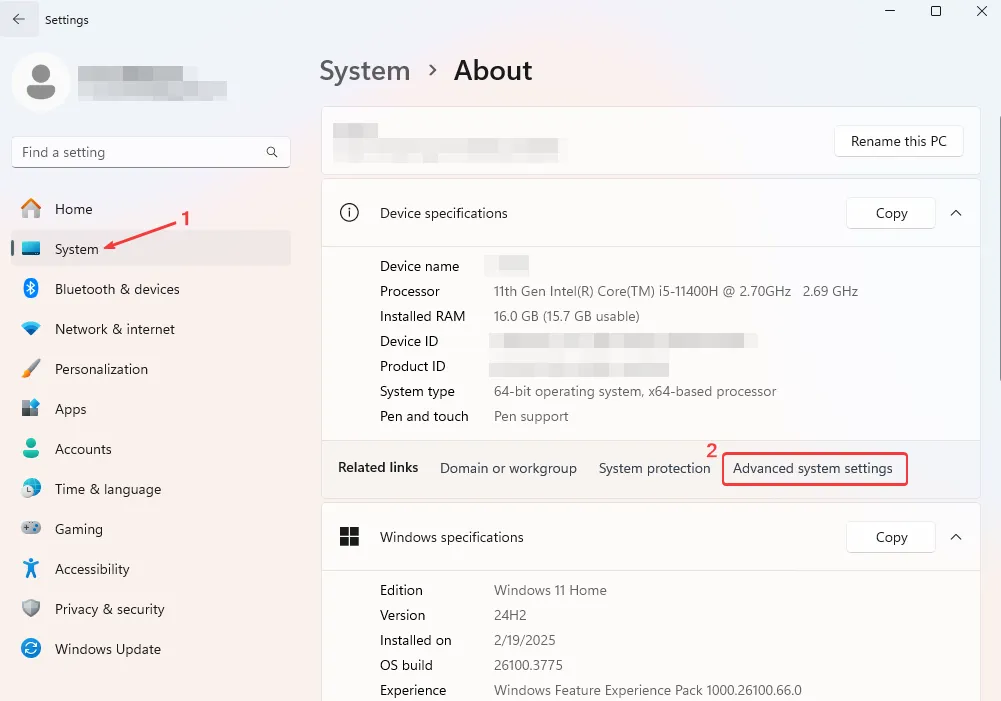Image resolution: width=1001 pixels, height=701 pixels.
Task: Open the Apps icon in sidebar
Action: pyautogui.click(x=31, y=409)
